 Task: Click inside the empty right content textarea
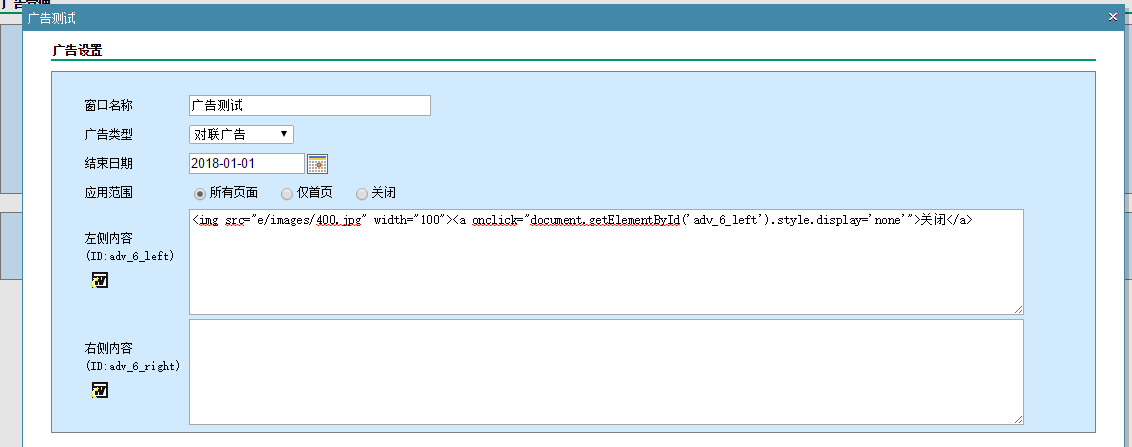[x=605, y=372]
